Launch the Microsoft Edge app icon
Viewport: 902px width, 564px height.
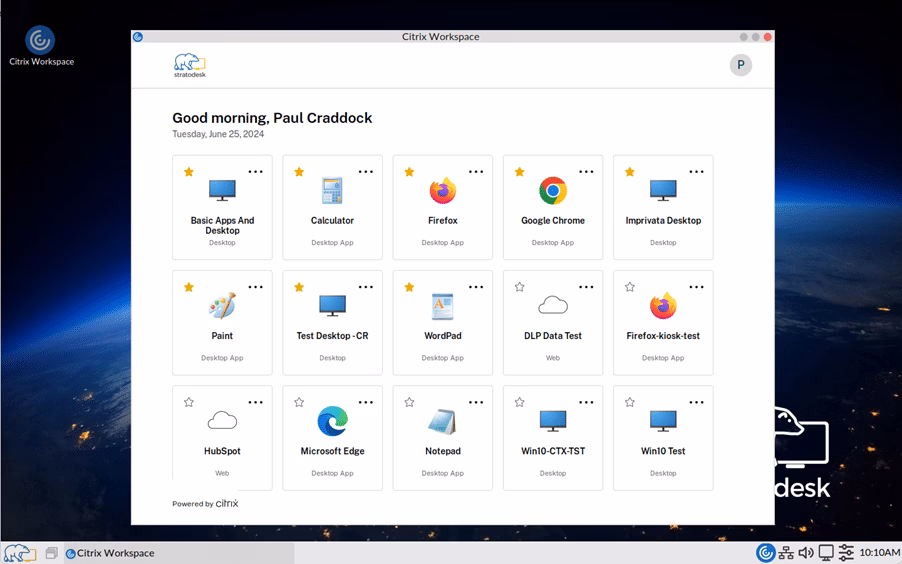(332, 421)
